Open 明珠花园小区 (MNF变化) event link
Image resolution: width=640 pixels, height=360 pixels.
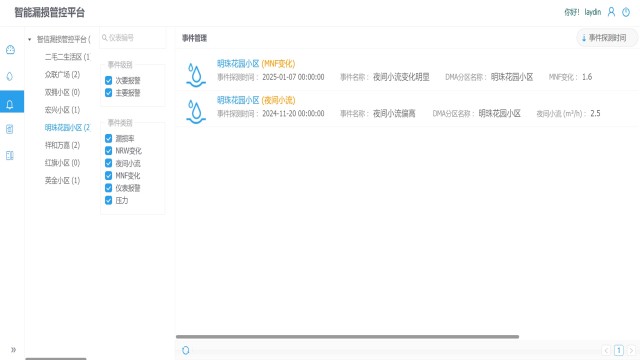[x=256, y=64]
